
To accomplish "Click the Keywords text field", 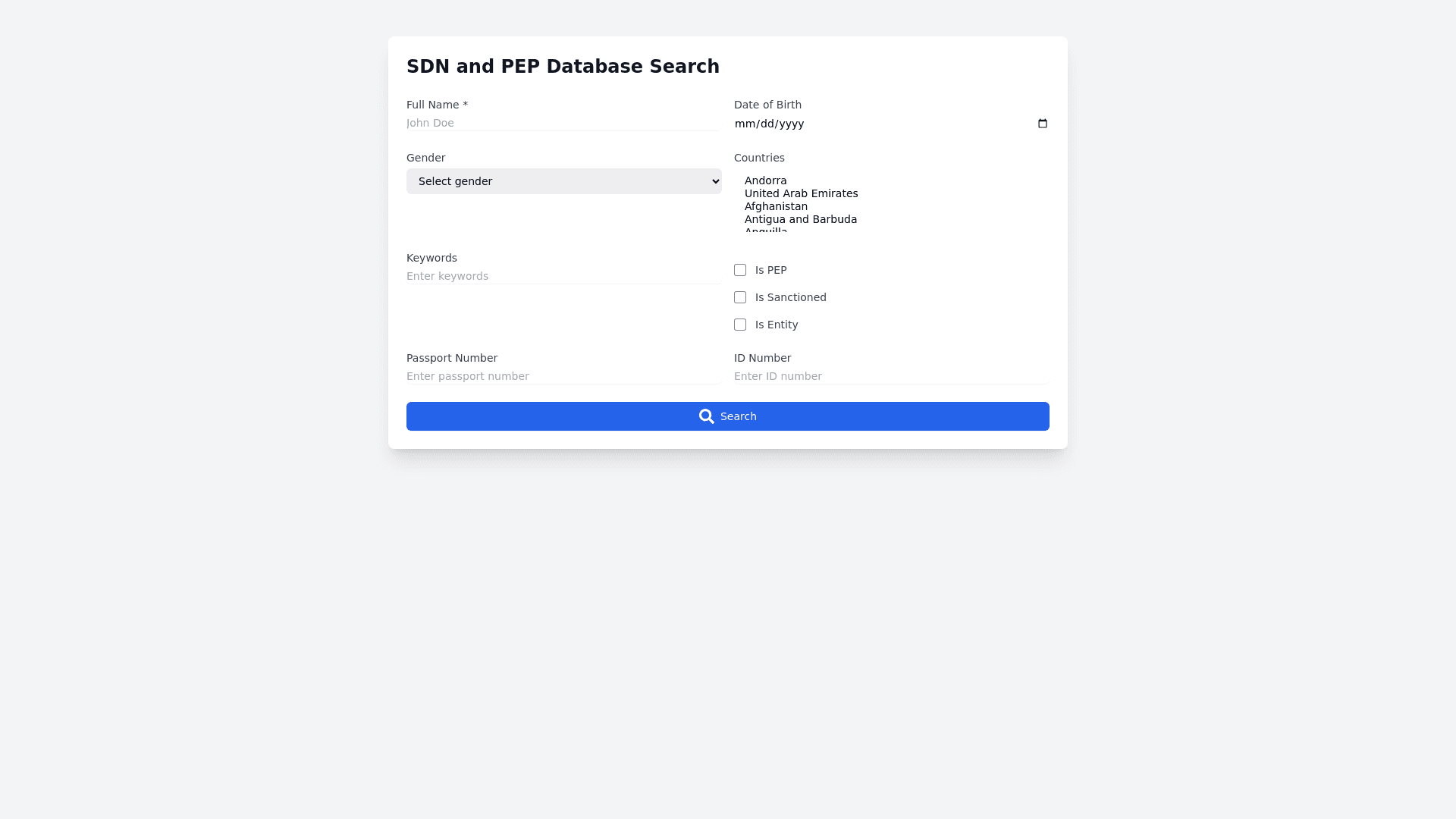I will pyautogui.click(x=563, y=276).
